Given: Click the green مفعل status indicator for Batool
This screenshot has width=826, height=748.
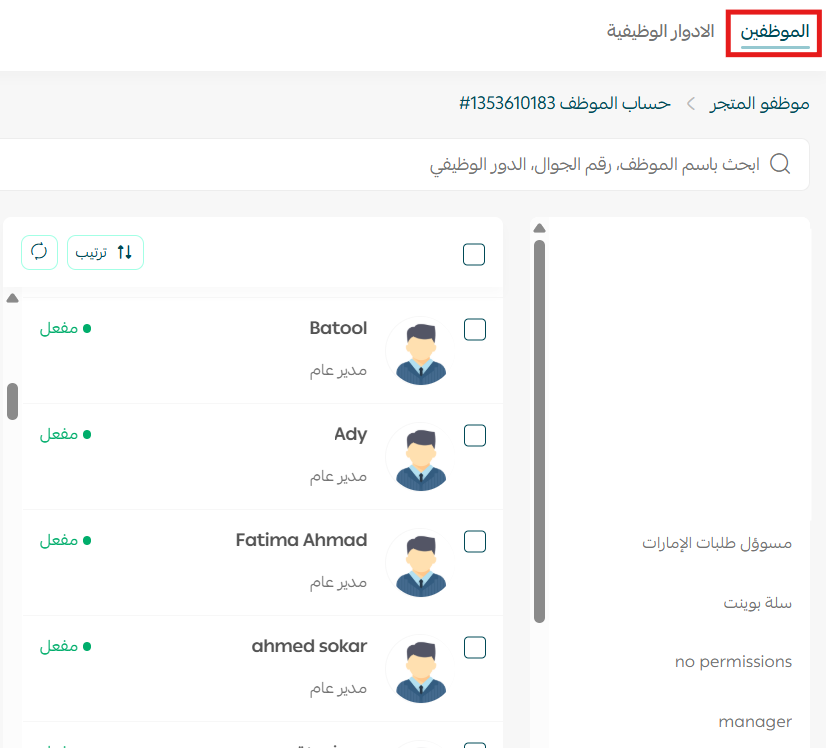Looking at the screenshot, I should [65, 327].
